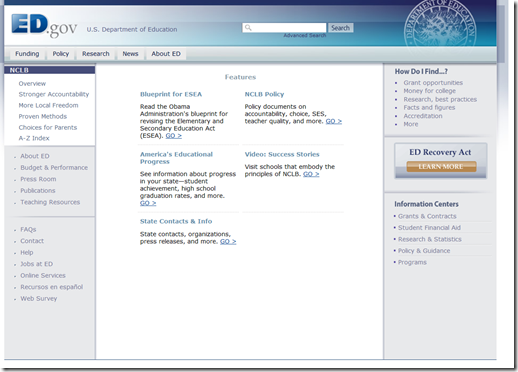The height and width of the screenshot is (372, 518).
Task: Open the Funding tab
Action: (27, 54)
